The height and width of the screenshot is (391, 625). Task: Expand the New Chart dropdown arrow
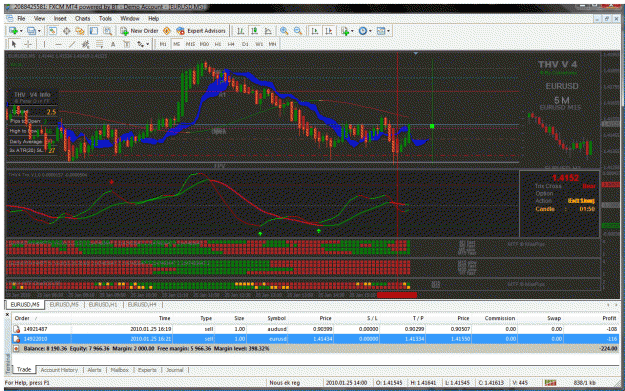21,31
